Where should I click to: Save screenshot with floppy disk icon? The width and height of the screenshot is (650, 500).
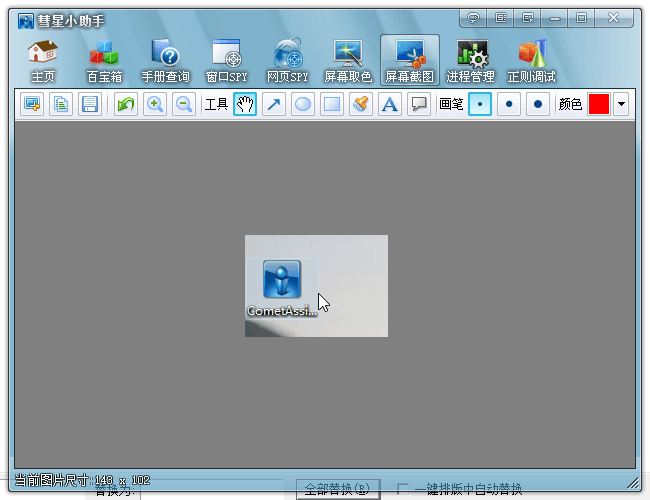click(90, 104)
